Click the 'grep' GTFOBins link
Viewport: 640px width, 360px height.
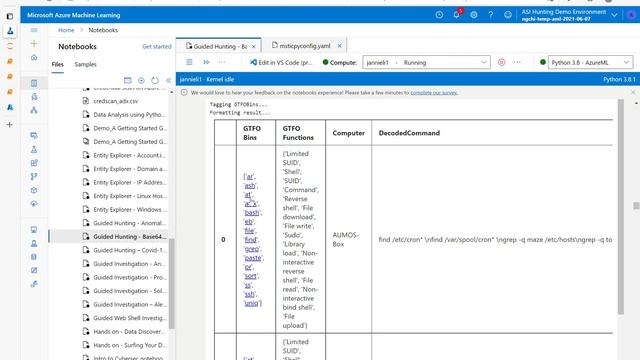tap(252, 249)
